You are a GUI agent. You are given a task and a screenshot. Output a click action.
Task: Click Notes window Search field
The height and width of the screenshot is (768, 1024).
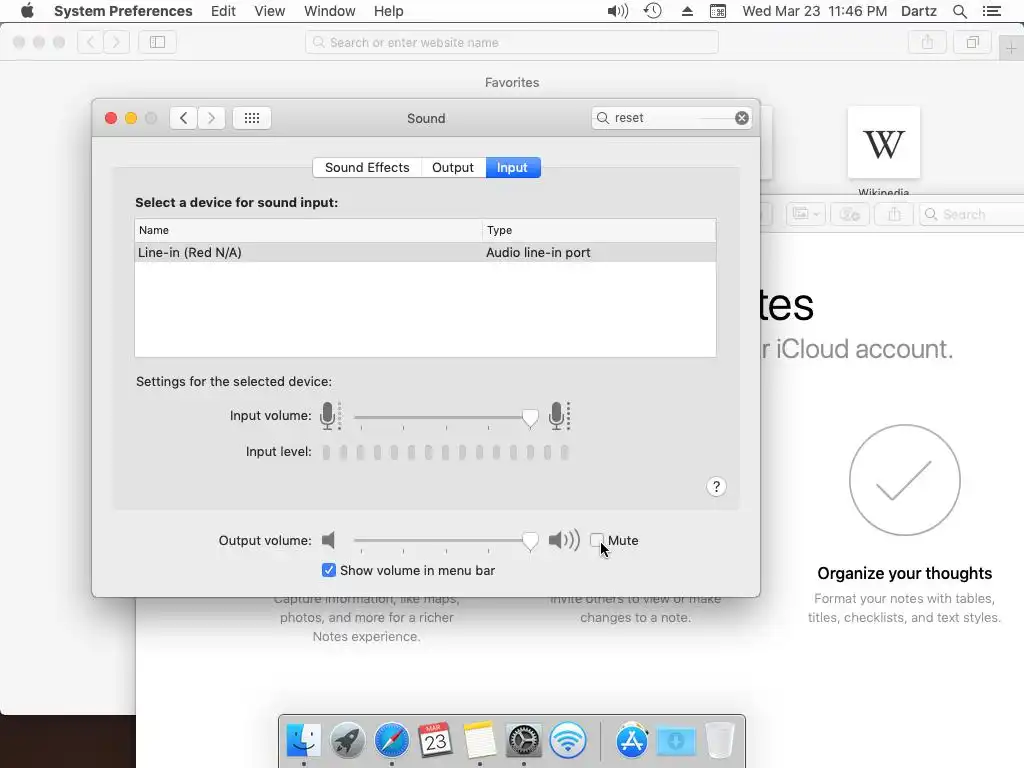[x=972, y=214]
